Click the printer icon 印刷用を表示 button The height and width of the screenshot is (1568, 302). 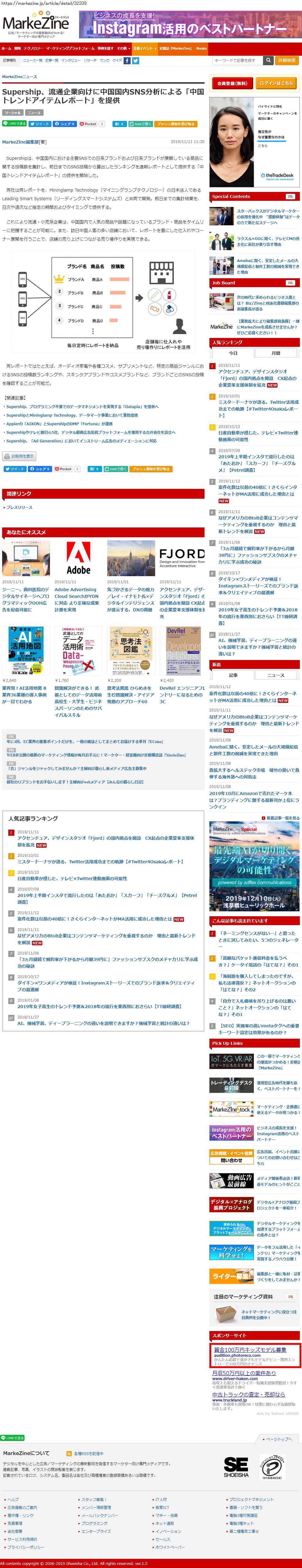(x=20, y=456)
